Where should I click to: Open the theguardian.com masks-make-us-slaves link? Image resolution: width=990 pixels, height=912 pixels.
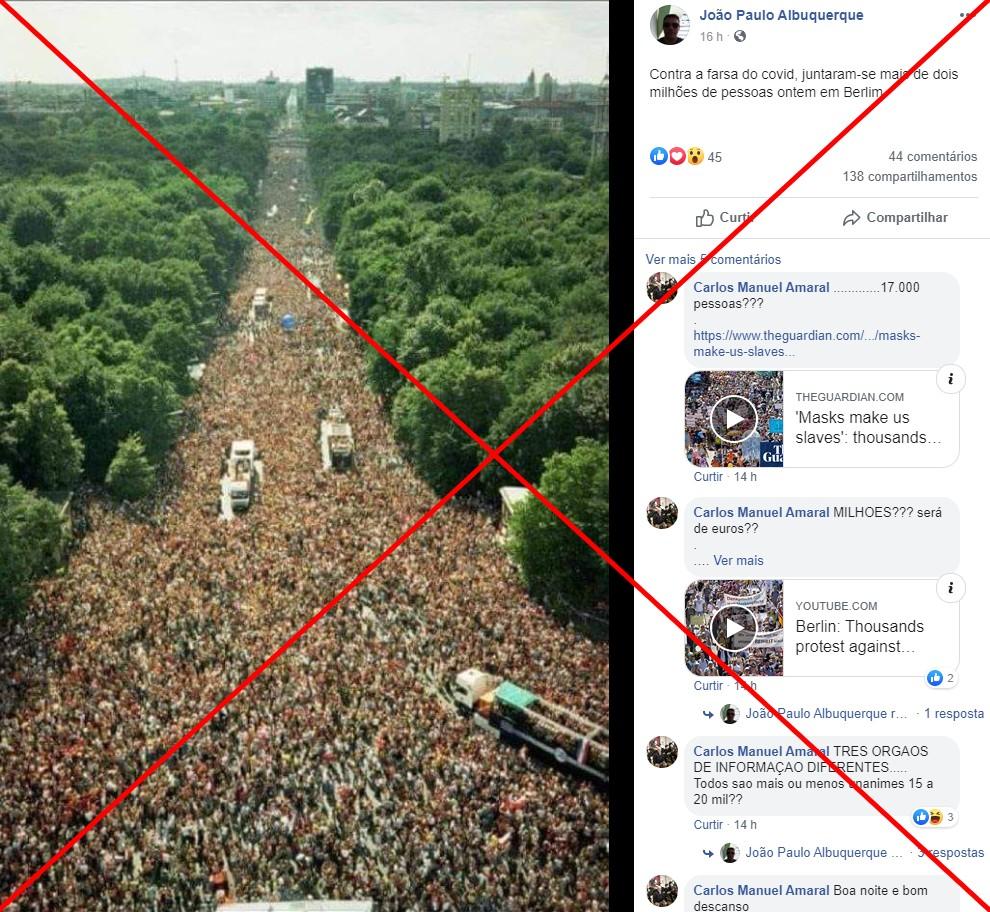tap(806, 344)
